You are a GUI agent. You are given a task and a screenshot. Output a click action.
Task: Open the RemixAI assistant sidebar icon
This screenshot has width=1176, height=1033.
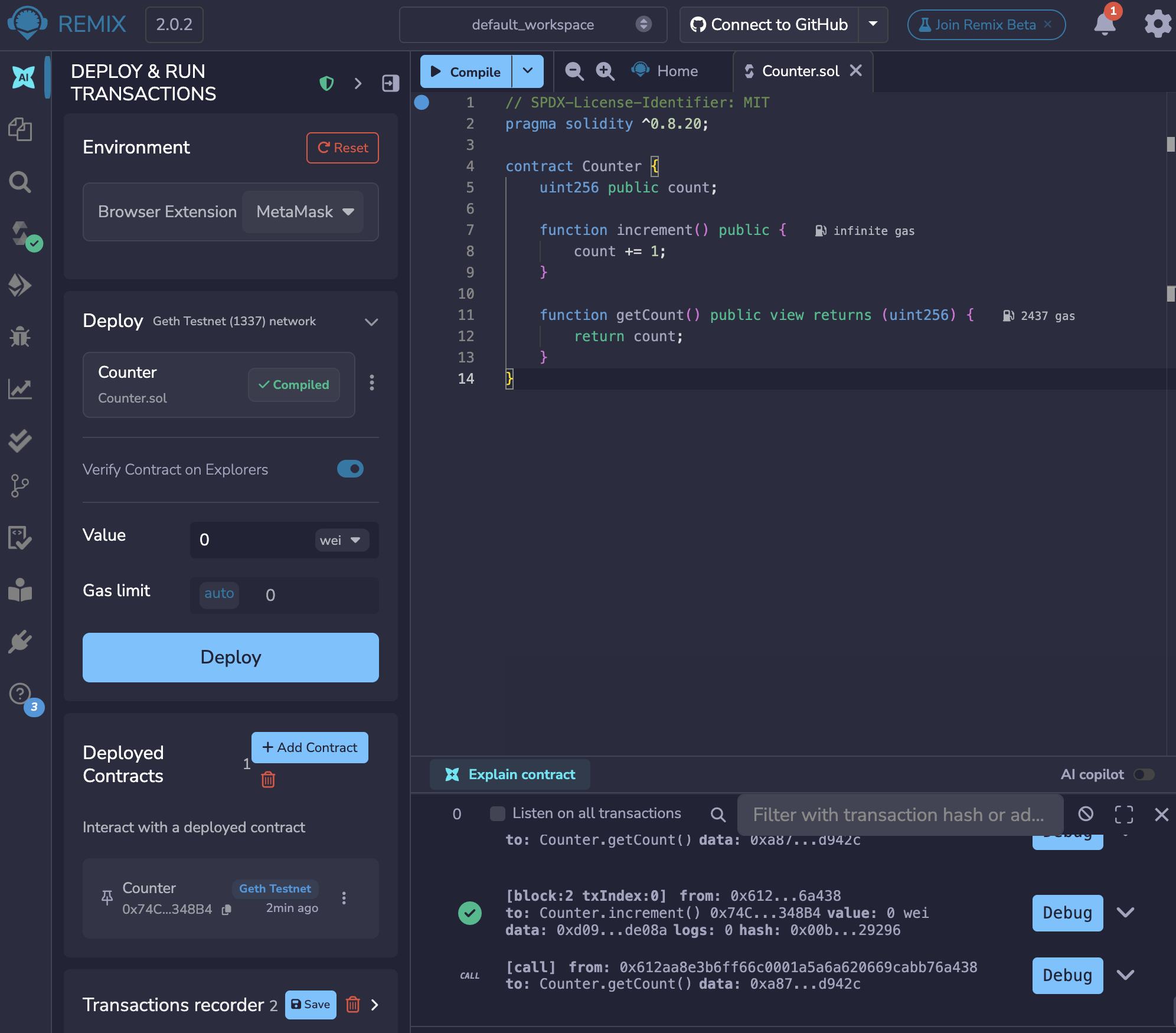pos(24,77)
